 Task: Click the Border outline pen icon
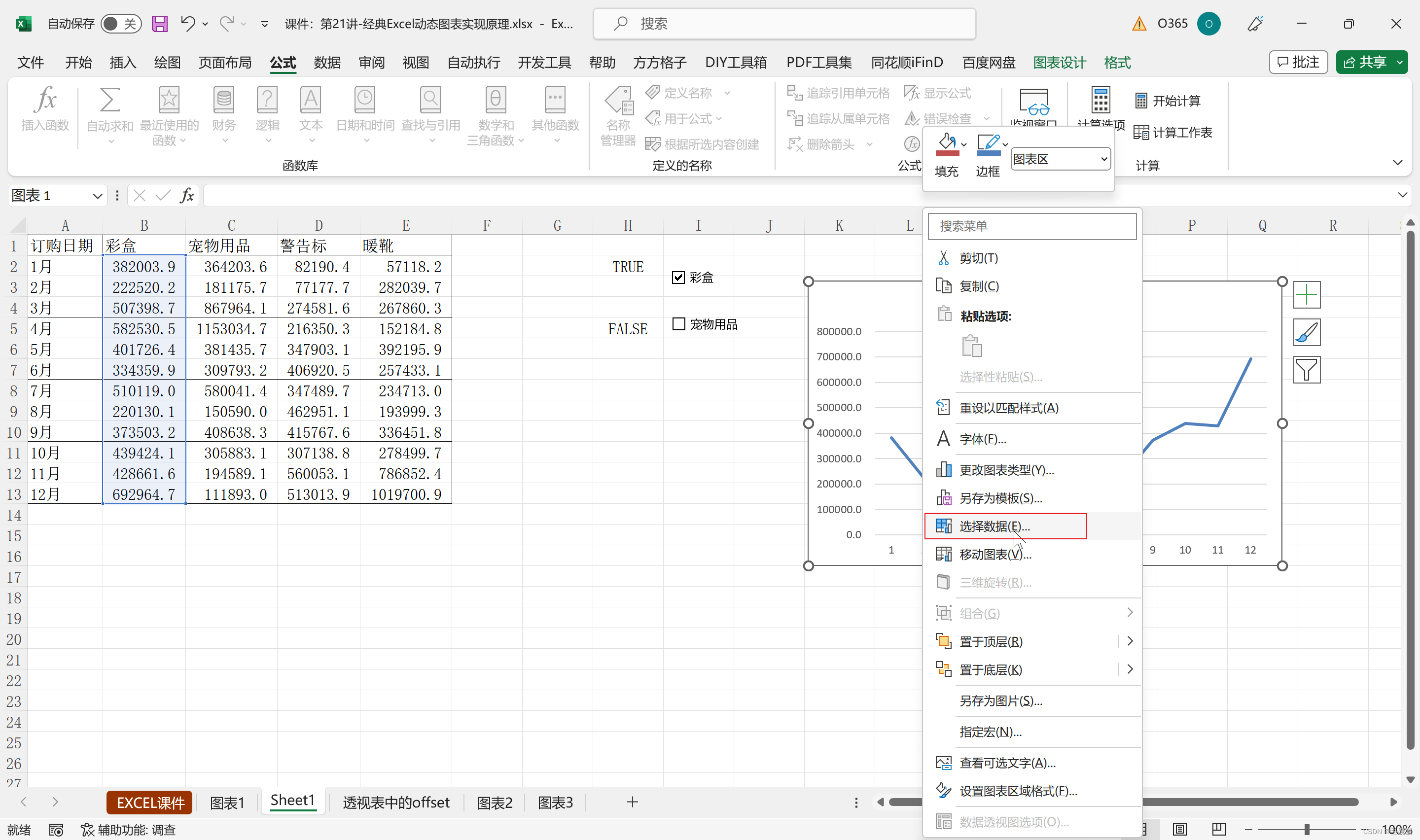tap(988, 144)
